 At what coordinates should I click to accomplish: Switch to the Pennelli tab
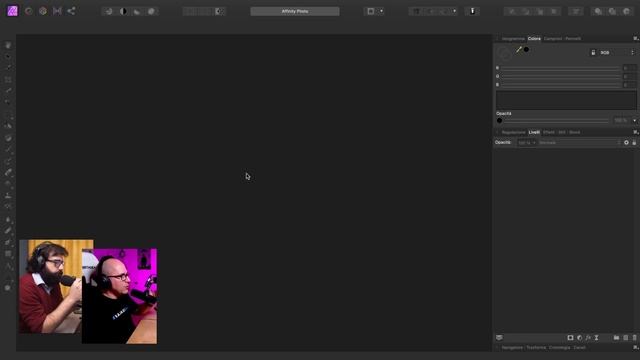click(573, 39)
